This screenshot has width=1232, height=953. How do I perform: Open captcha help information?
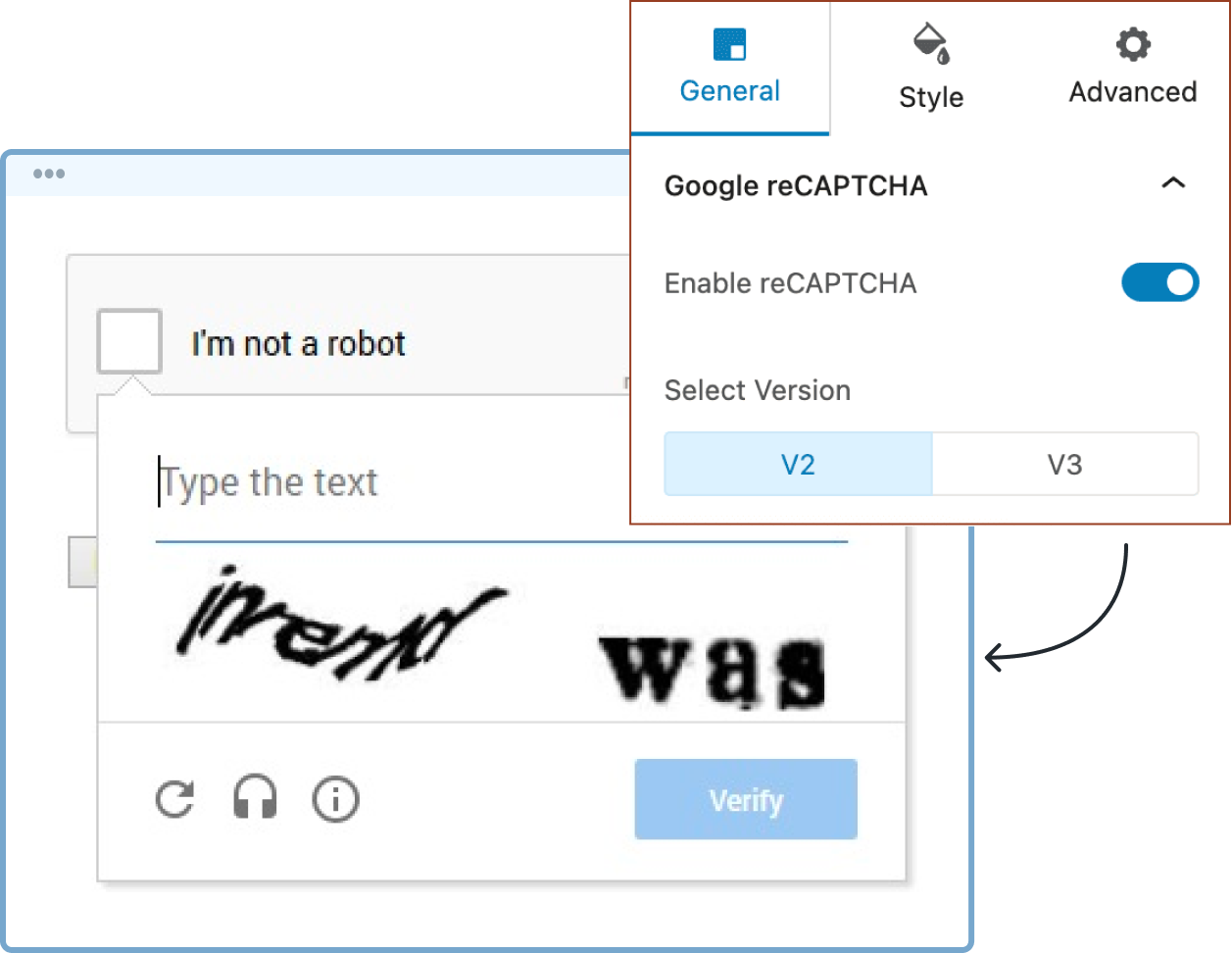pos(335,799)
